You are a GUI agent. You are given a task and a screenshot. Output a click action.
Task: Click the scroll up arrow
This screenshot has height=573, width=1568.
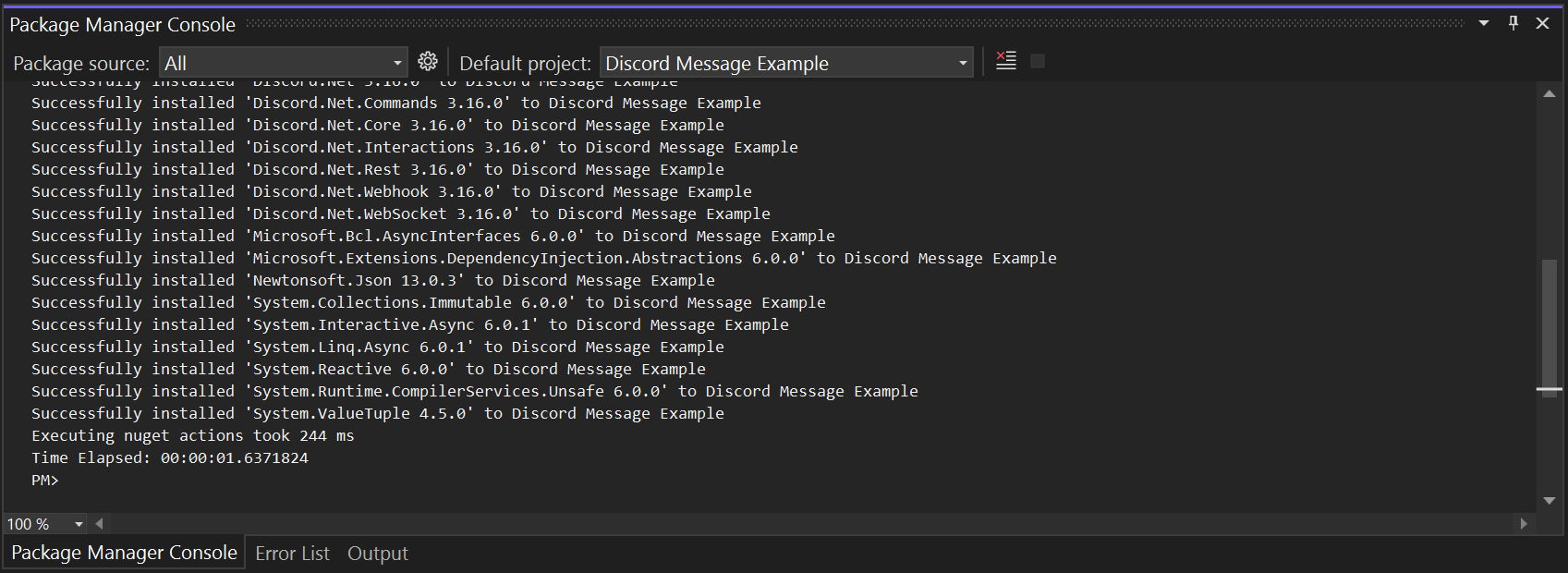[1550, 93]
